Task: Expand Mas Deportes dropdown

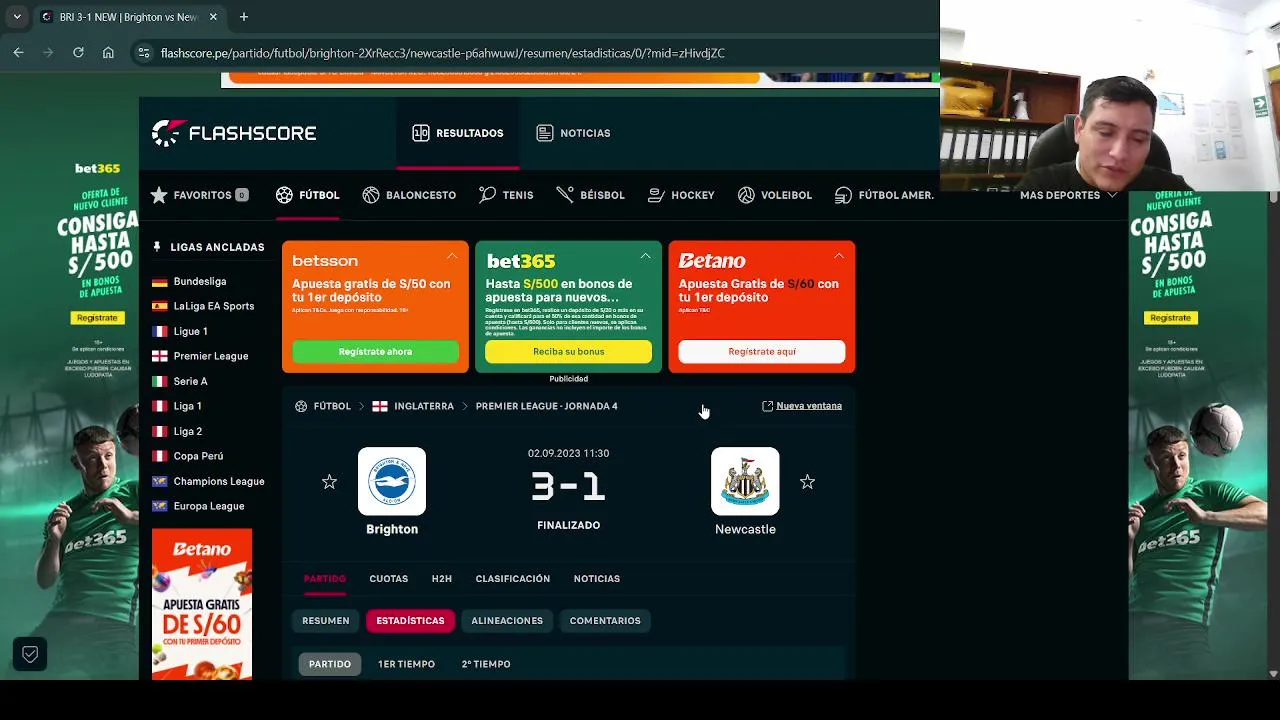Action: (x=1068, y=195)
